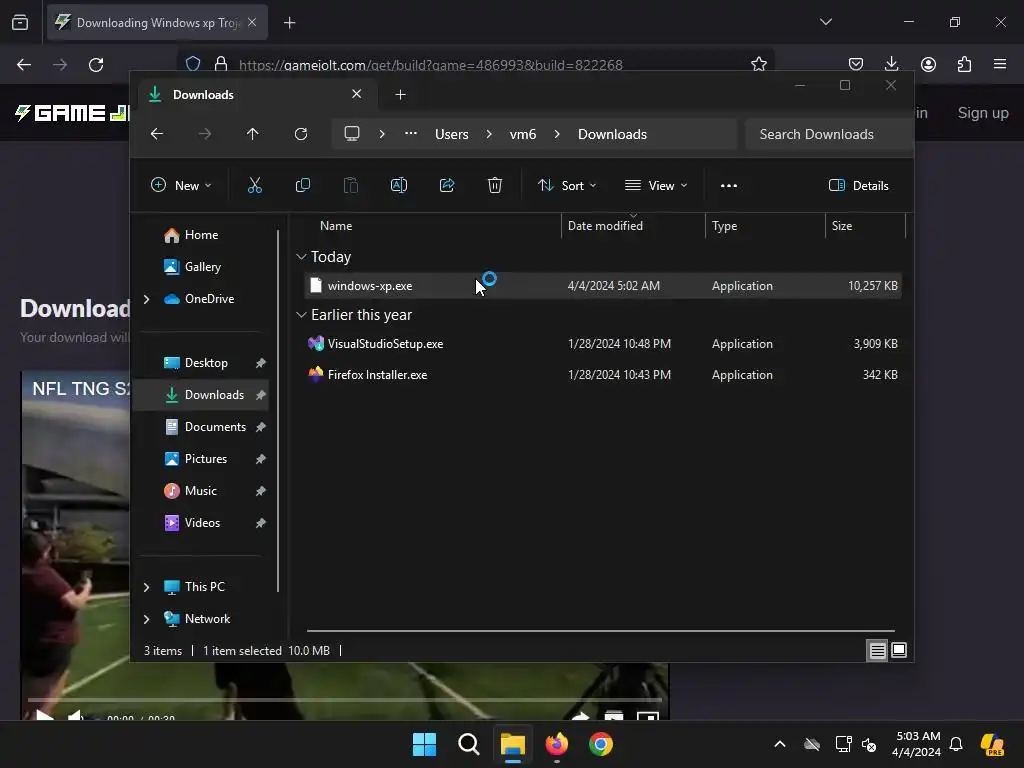The width and height of the screenshot is (1024, 768).
Task: Show hidden system tray icons chevron
Action: point(780,744)
